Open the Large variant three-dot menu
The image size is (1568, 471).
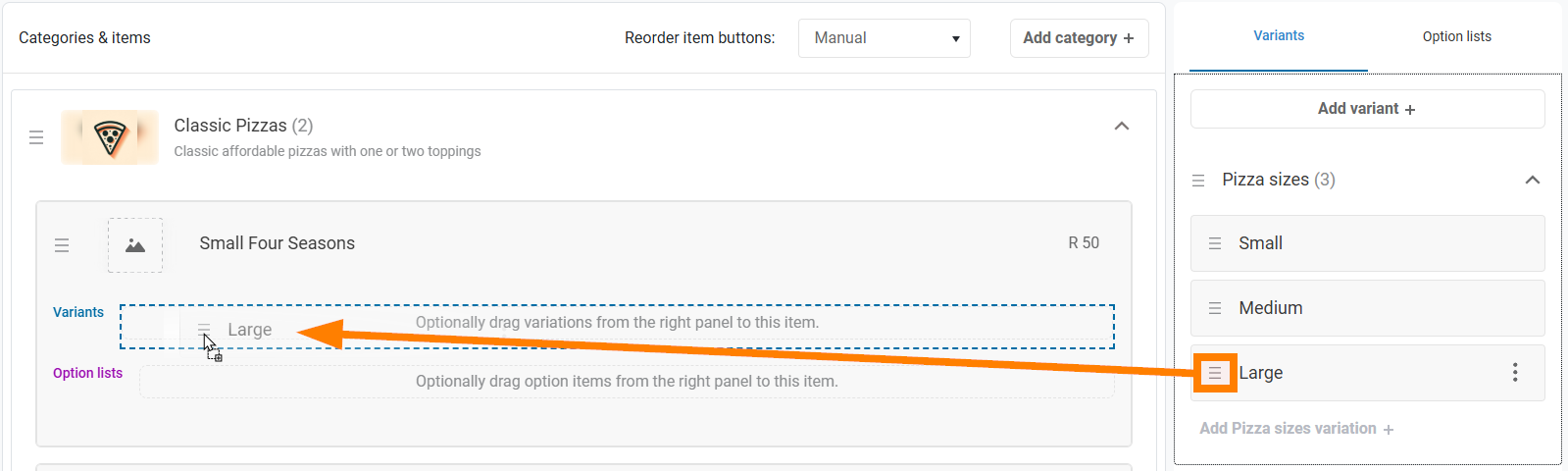pos(1515,373)
